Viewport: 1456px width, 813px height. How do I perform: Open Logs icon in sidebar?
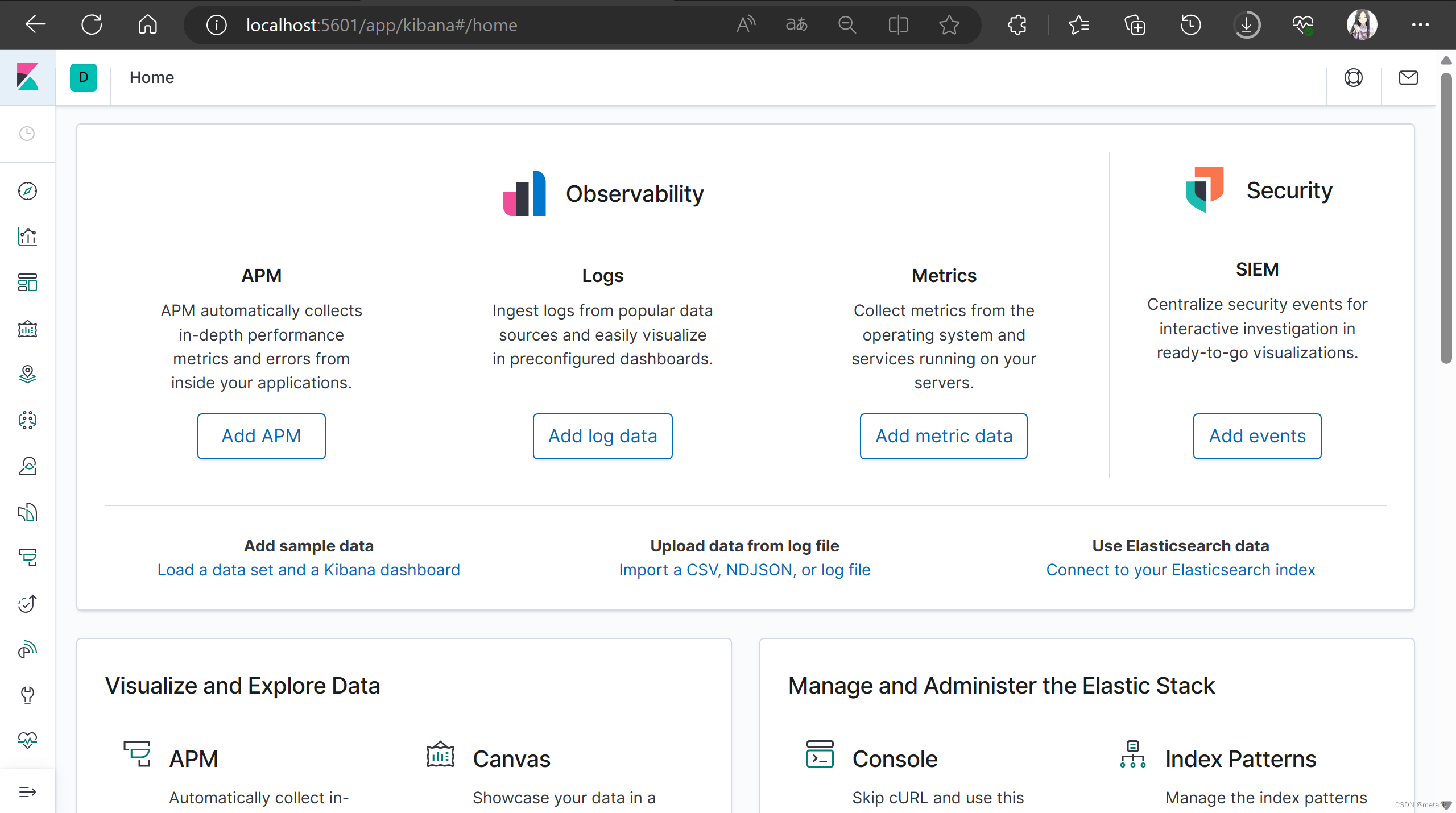pyautogui.click(x=27, y=512)
